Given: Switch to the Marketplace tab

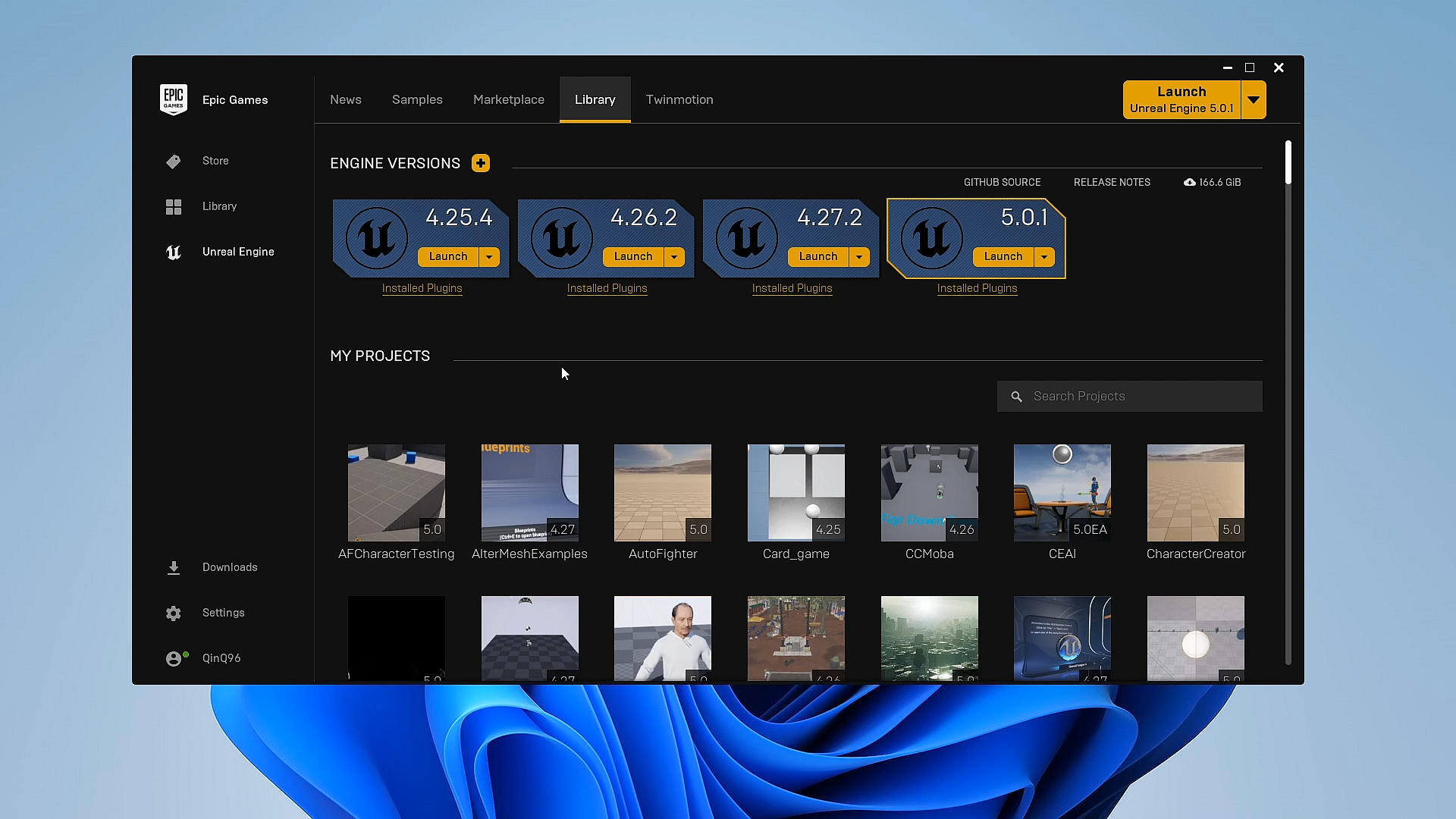Looking at the screenshot, I should (x=509, y=100).
